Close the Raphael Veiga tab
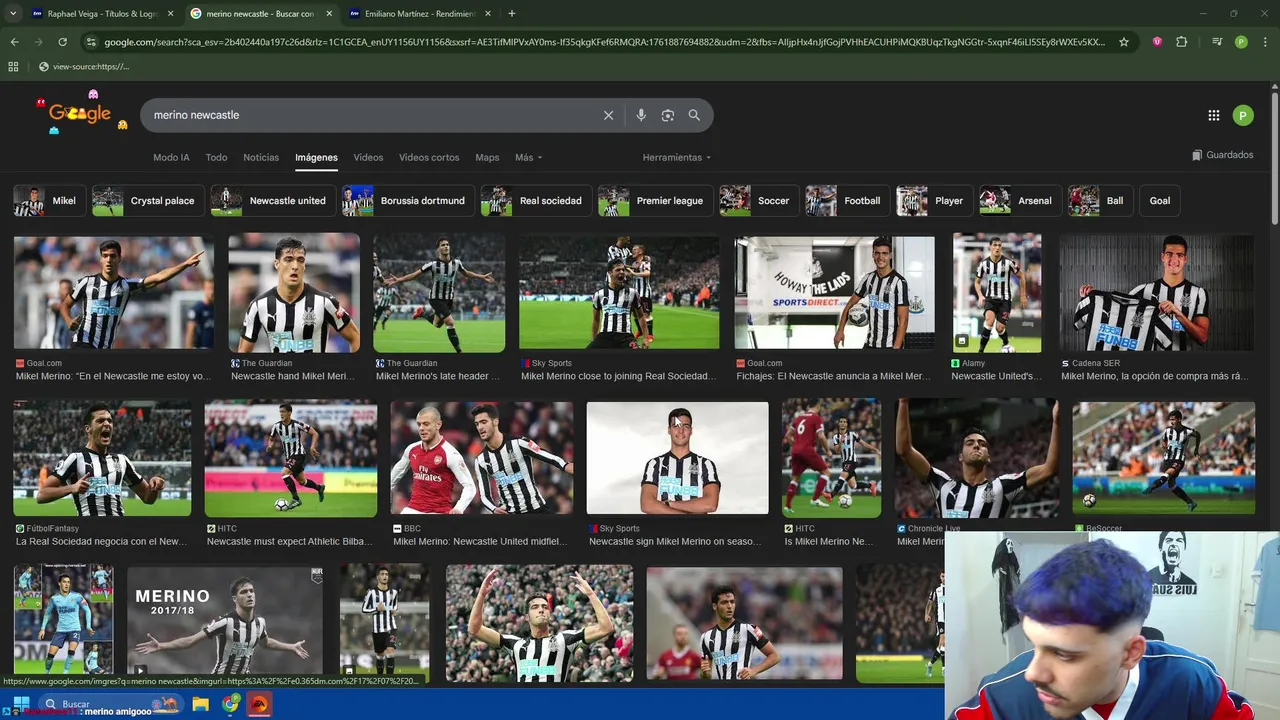This screenshot has height=720, width=1280. [x=170, y=14]
